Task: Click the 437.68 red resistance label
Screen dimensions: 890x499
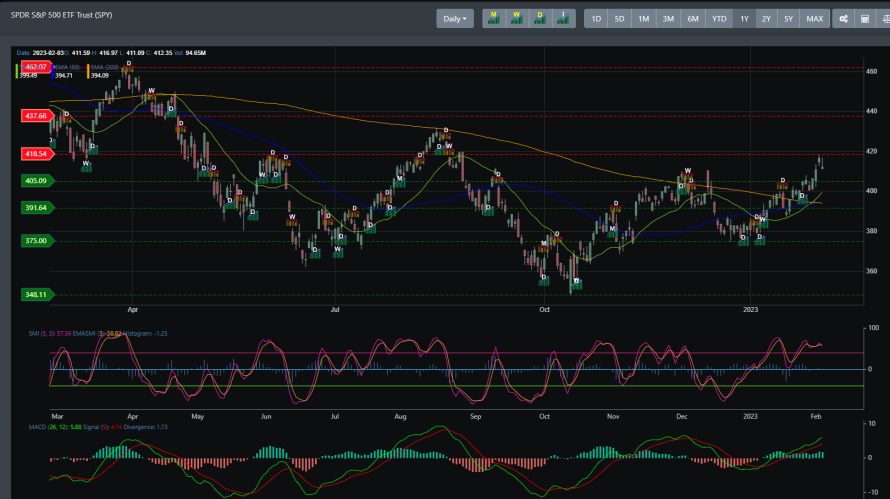Action: pos(37,116)
